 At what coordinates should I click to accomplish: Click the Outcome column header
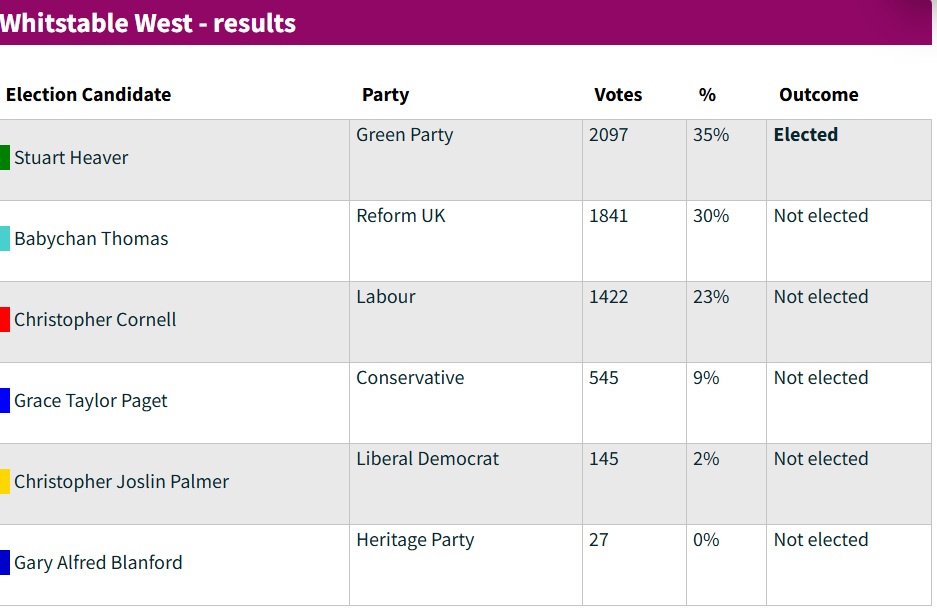point(819,94)
